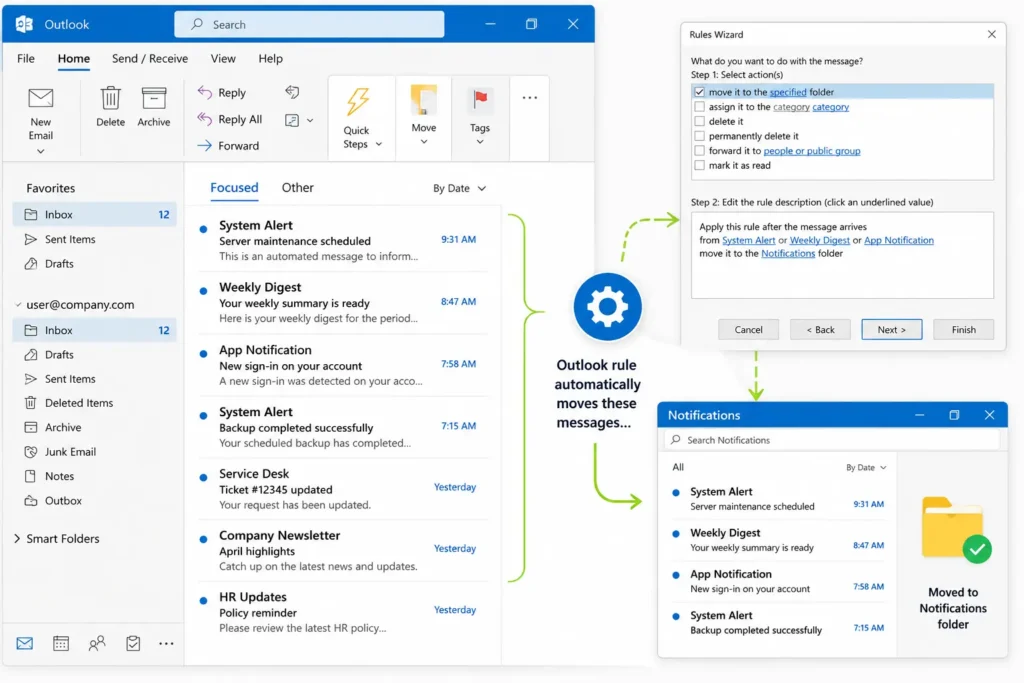Viewport: 1024px width, 683px height.
Task: Open By Date sort in Notifications window
Action: [866, 468]
